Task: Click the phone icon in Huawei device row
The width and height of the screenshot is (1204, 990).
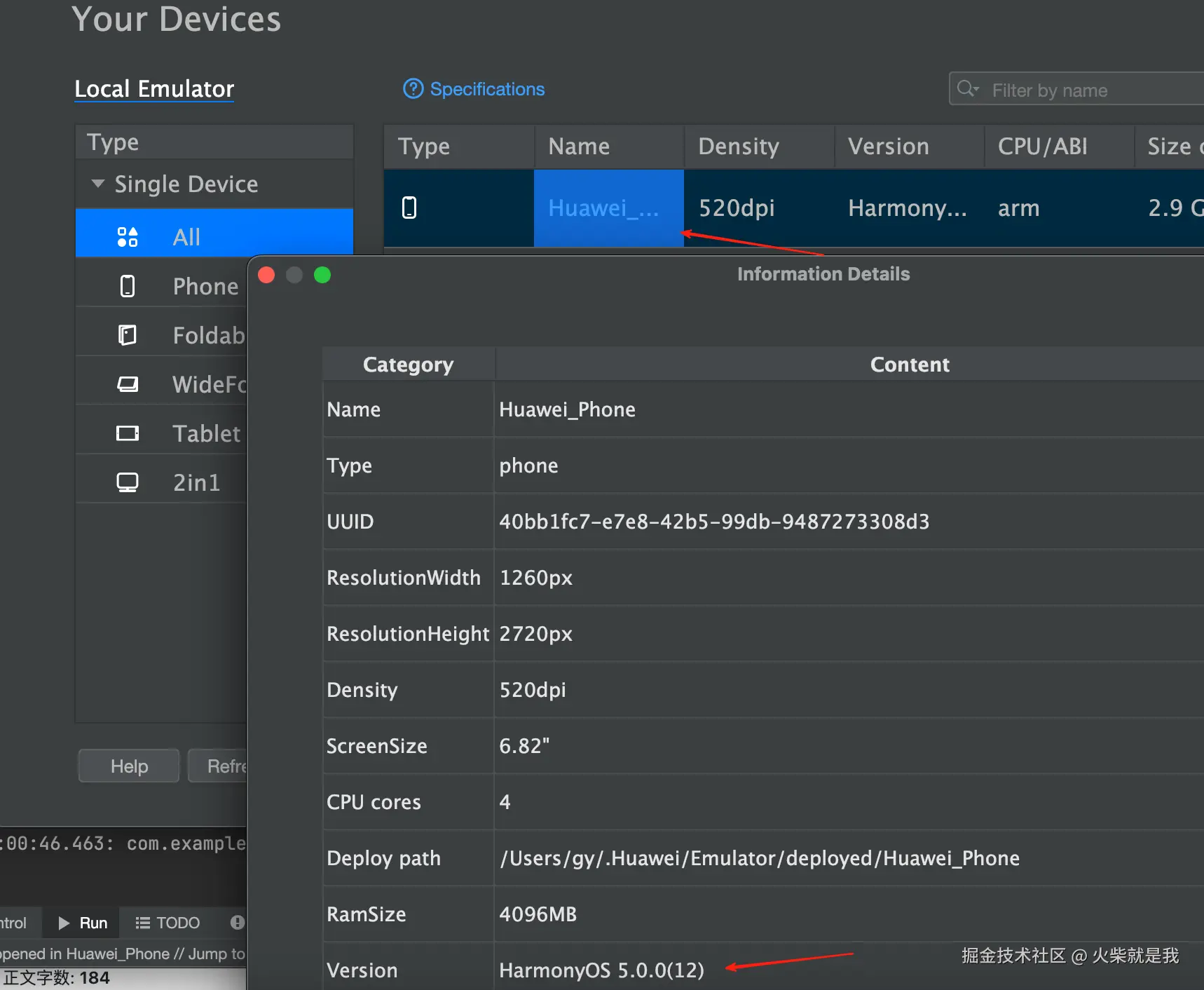Action: pyautogui.click(x=409, y=208)
